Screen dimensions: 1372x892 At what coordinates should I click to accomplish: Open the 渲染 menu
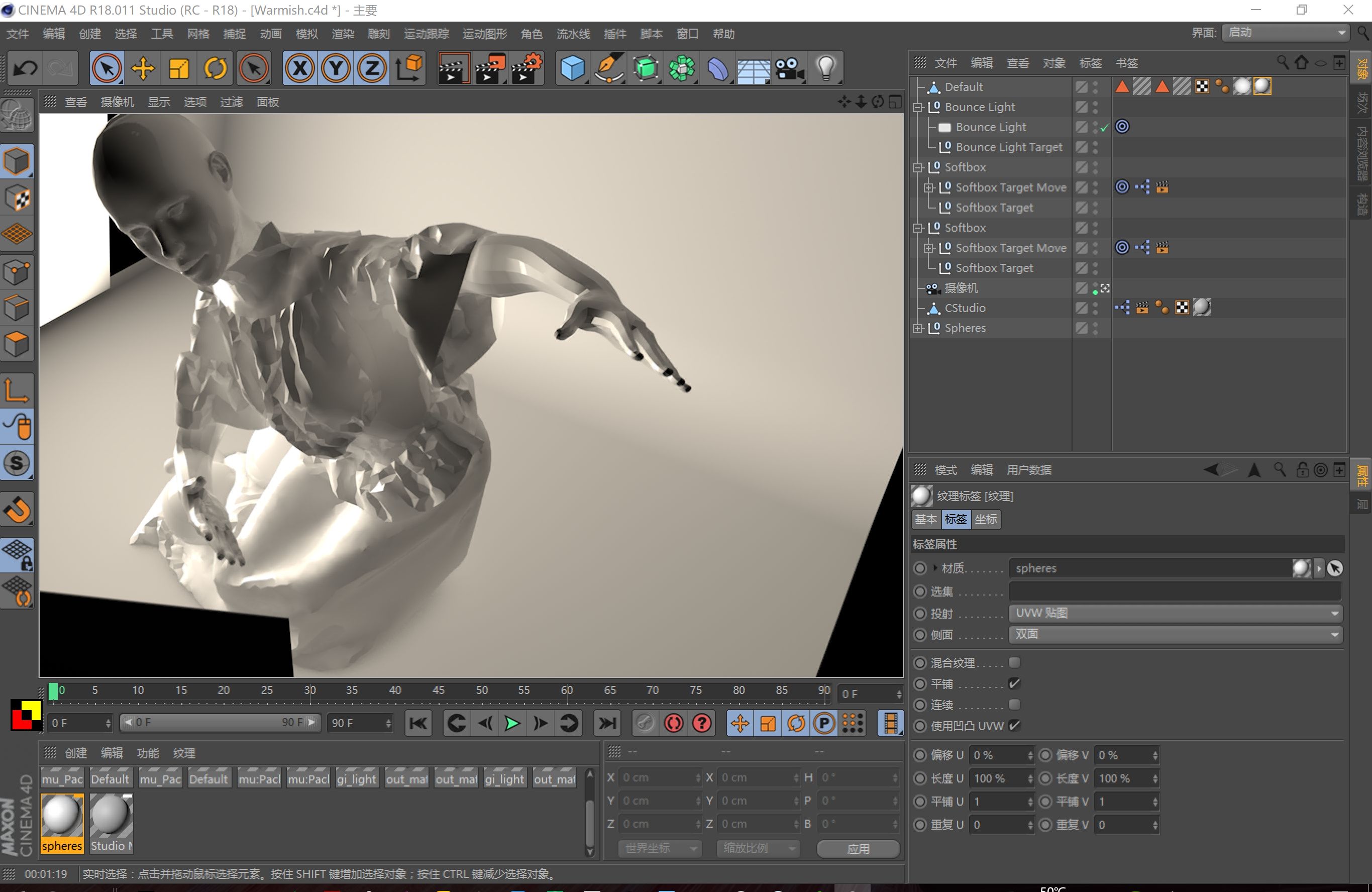click(343, 34)
